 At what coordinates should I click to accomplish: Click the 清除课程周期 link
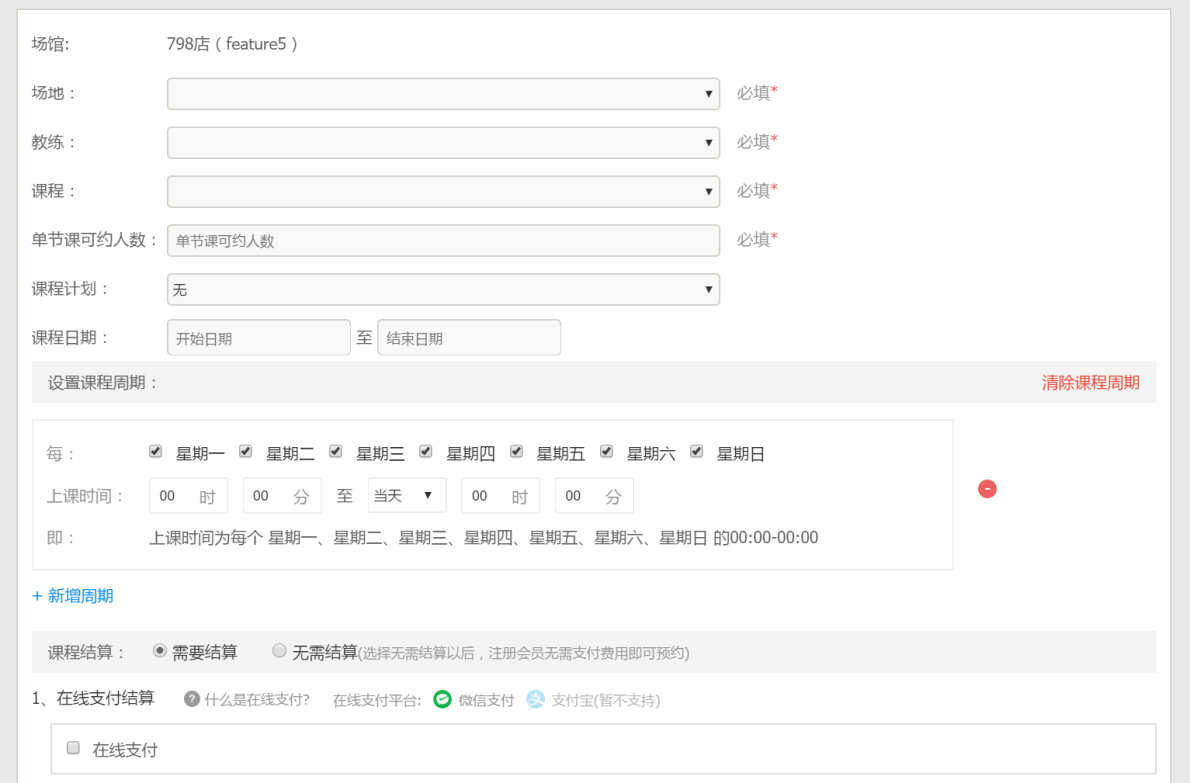pos(1090,383)
